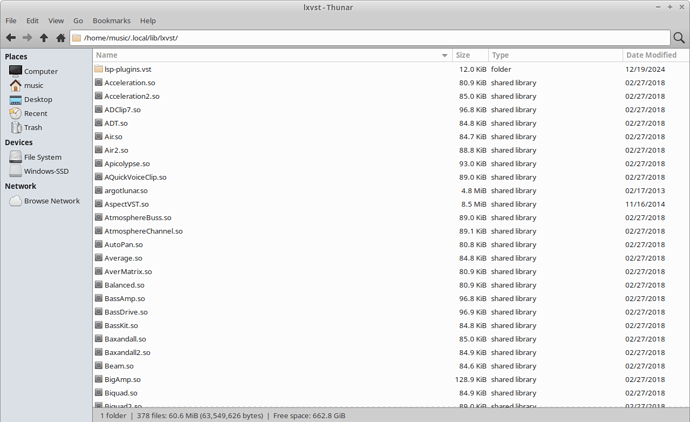This screenshot has width=690, height=422.
Task: Click the path location bar field
Action: [370, 38]
